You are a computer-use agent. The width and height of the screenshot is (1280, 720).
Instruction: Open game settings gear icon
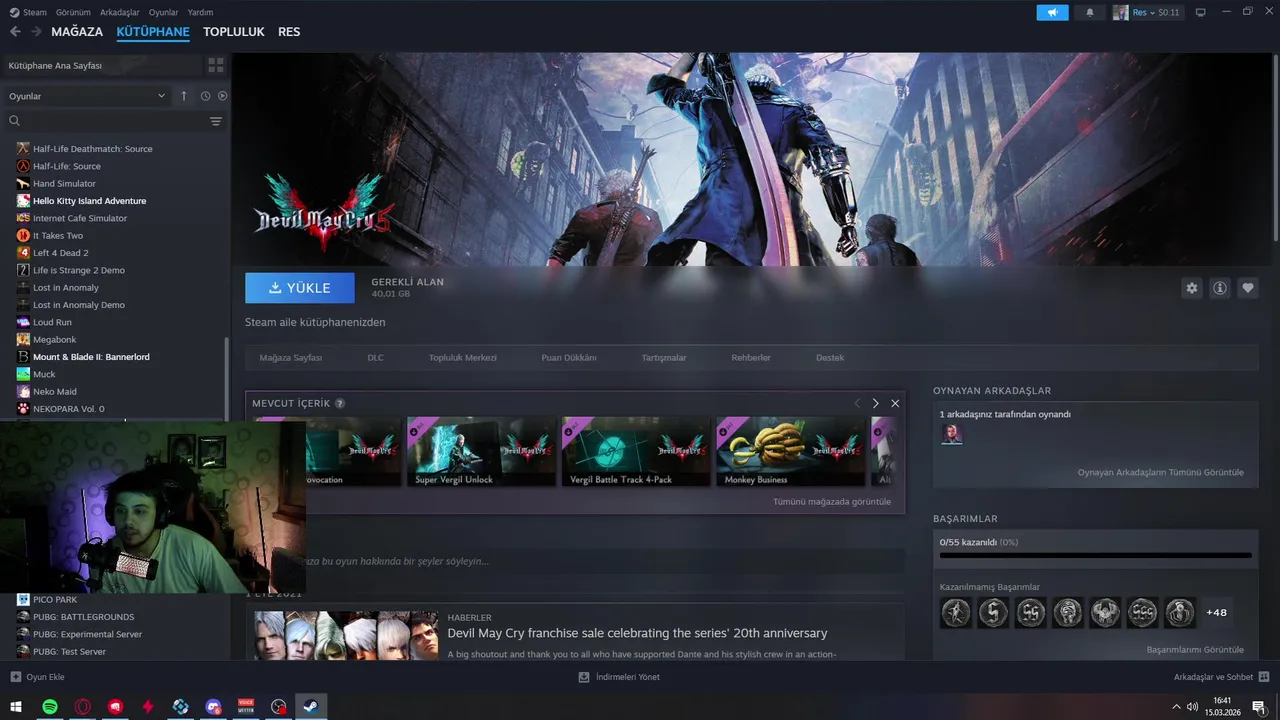[1192, 288]
